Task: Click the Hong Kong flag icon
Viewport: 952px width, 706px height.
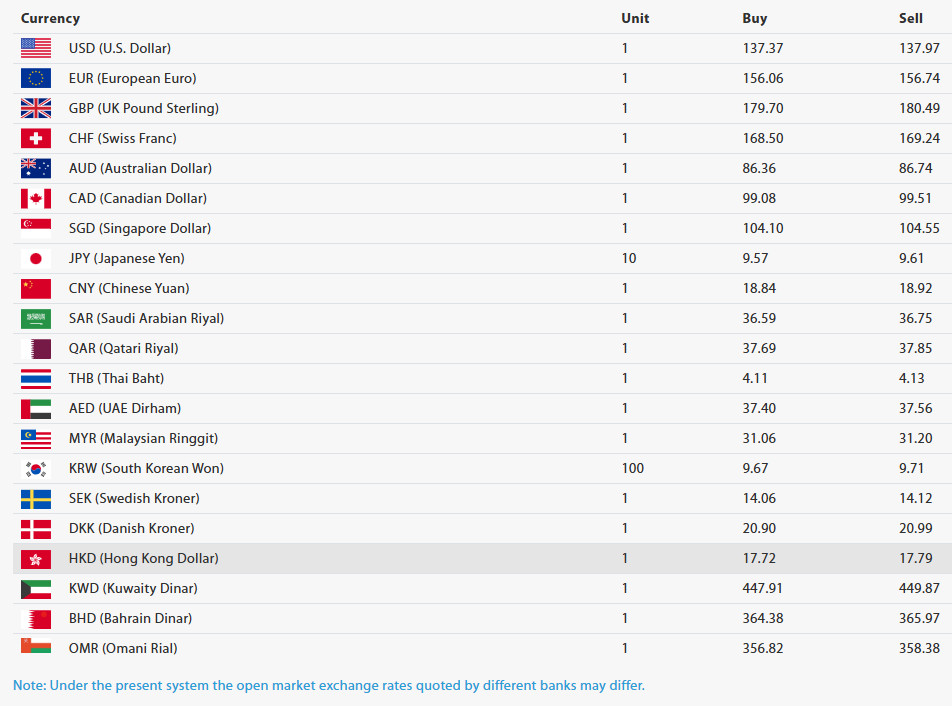Action: [35, 558]
